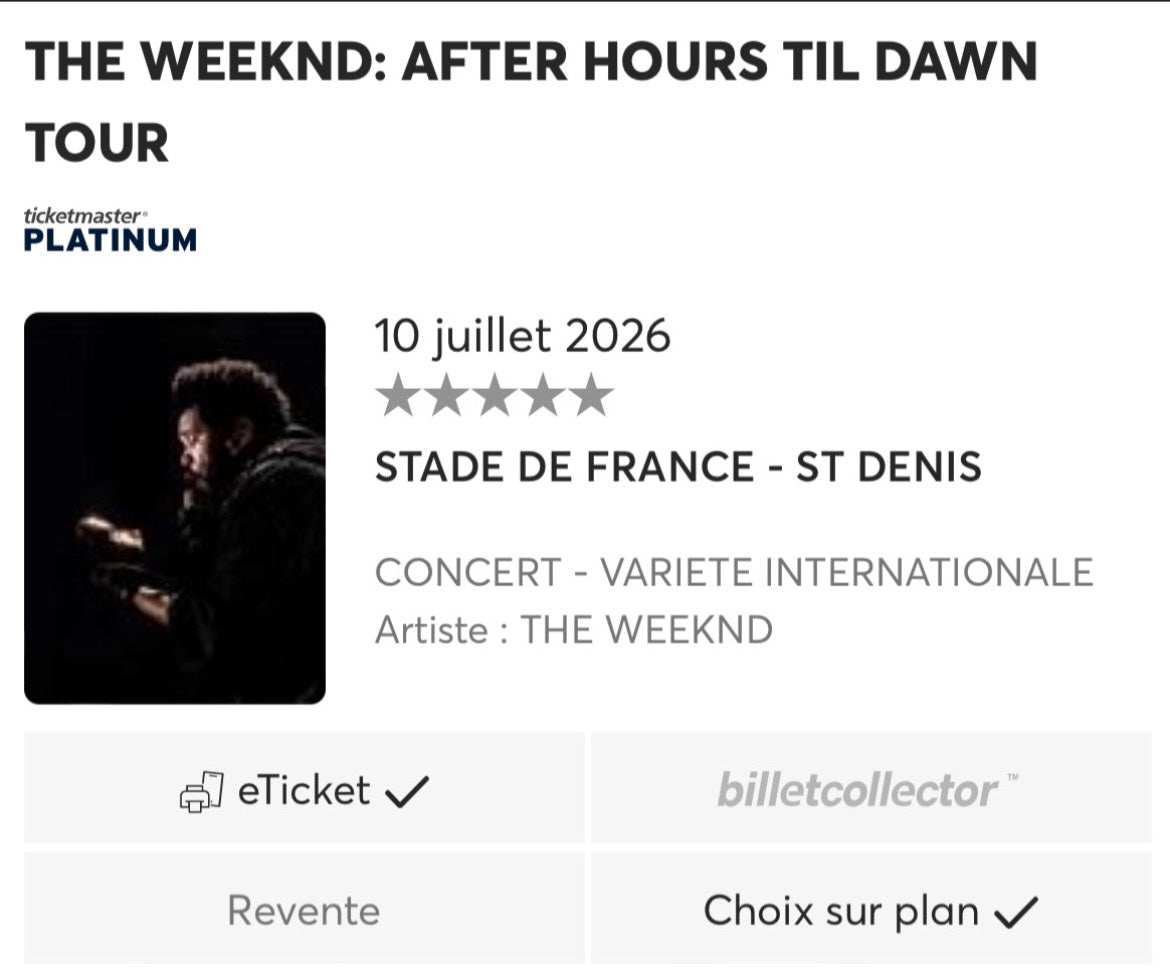This screenshot has width=1170, height=968.
Task: Rate with the first star
Action: [x=396, y=396]
